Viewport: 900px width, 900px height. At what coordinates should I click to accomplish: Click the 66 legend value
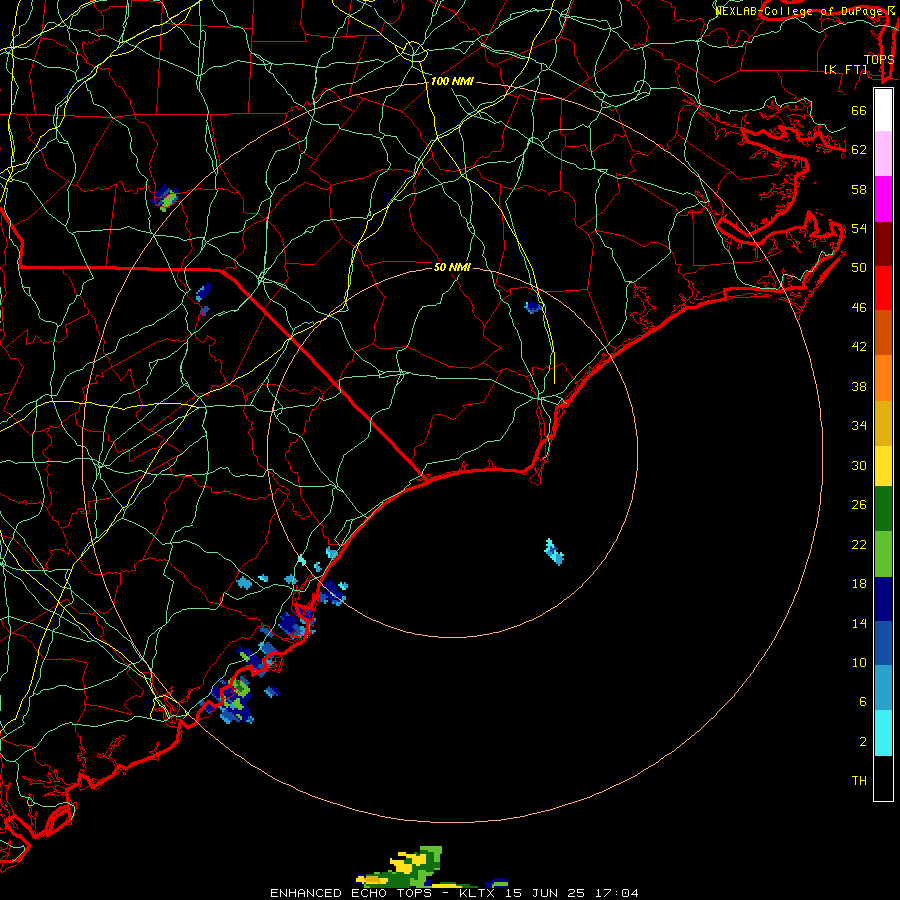859,111
